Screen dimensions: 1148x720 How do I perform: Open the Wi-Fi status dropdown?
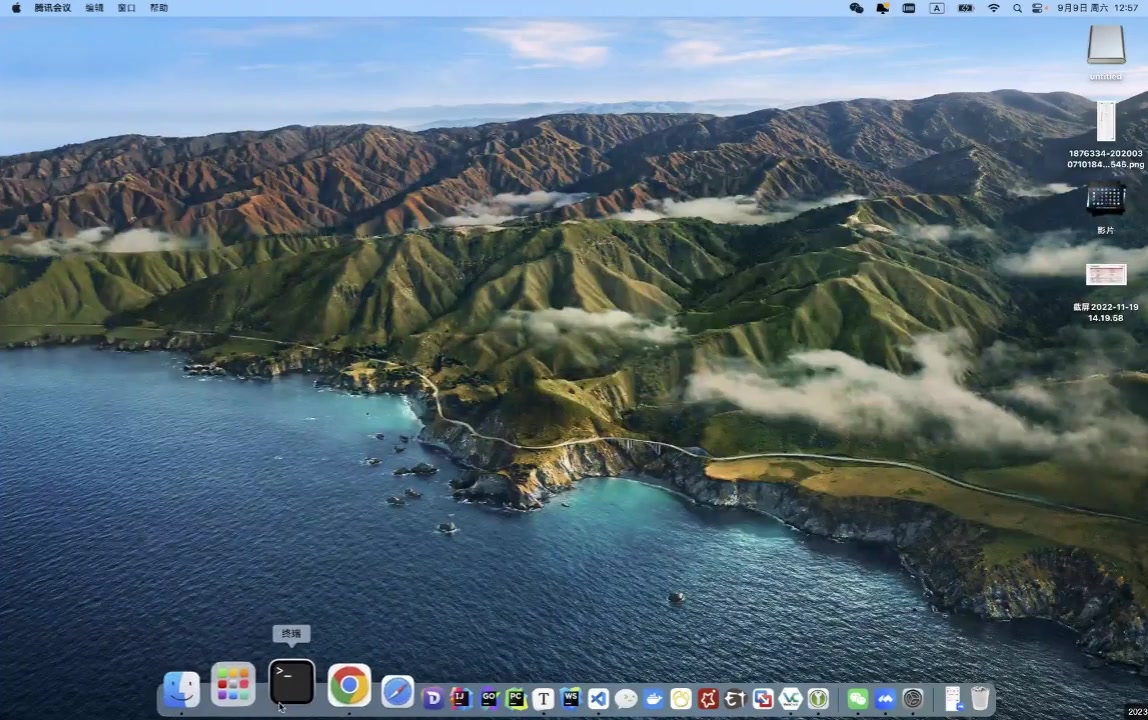click(x=993, y=8)
